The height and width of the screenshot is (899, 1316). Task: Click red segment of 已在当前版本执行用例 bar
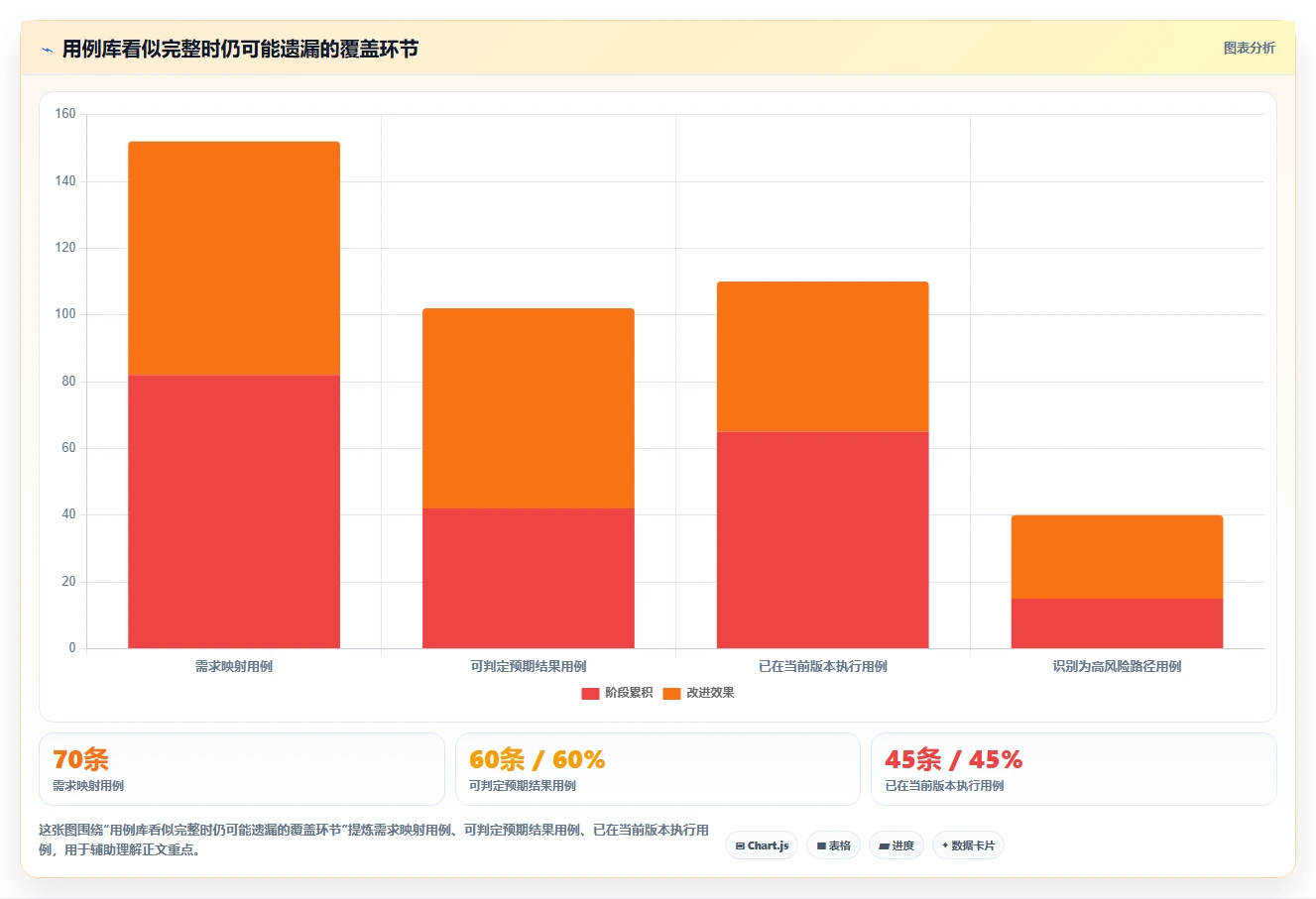823,540
